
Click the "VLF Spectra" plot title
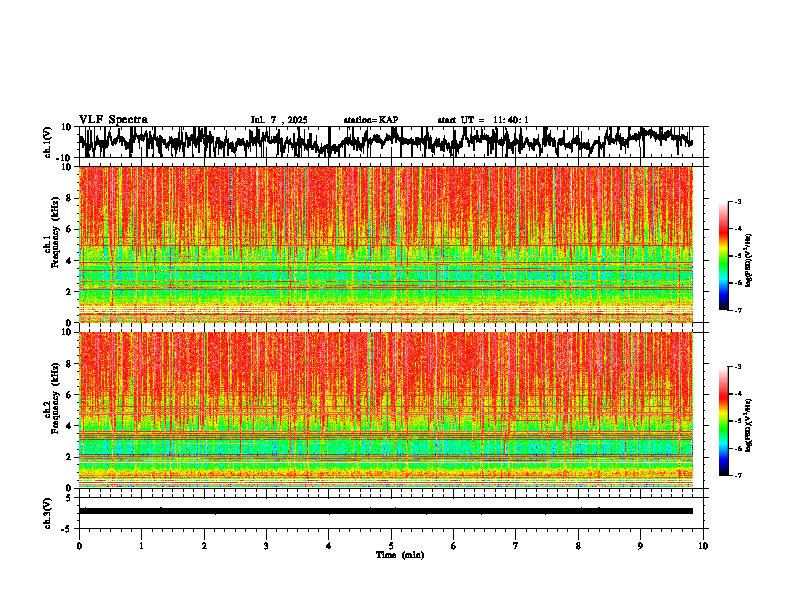(113, 120)
